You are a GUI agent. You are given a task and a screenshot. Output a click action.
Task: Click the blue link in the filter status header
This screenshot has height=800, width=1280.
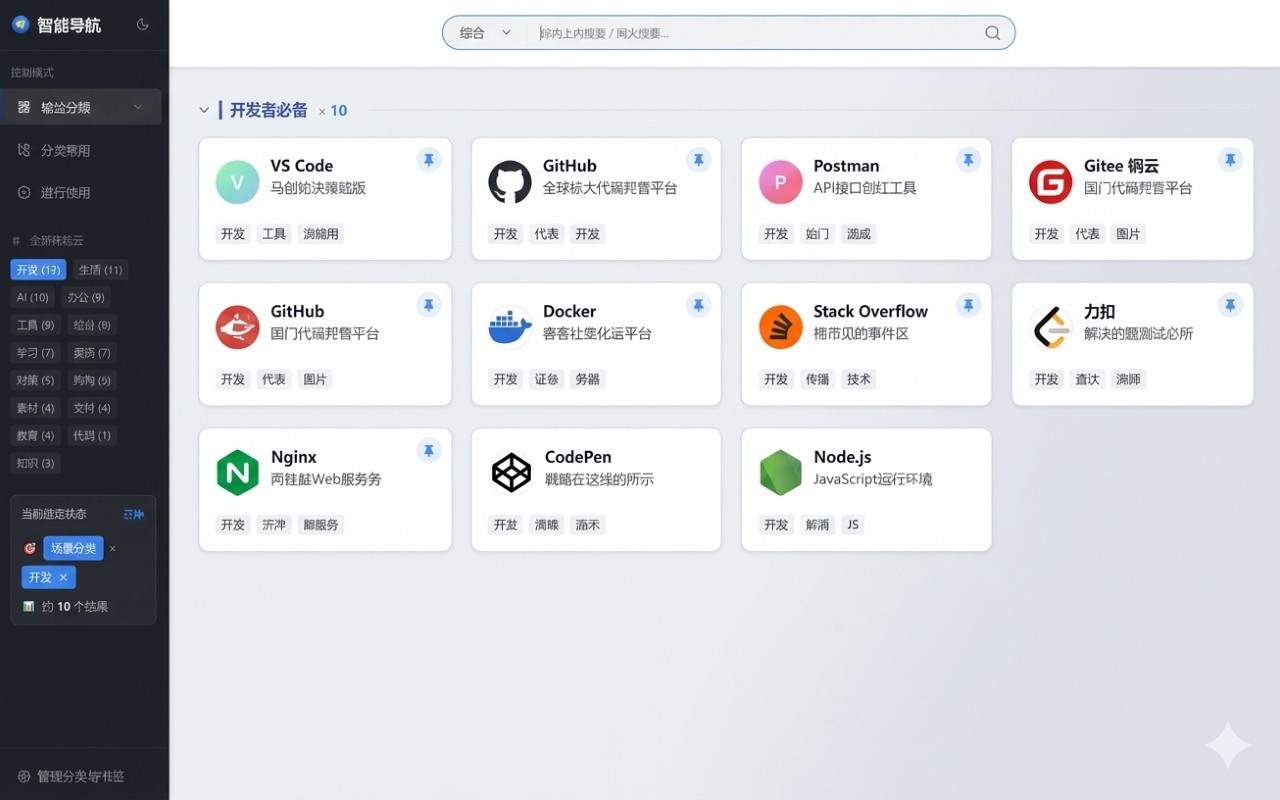pyautogui.click(x=133, y=514)
